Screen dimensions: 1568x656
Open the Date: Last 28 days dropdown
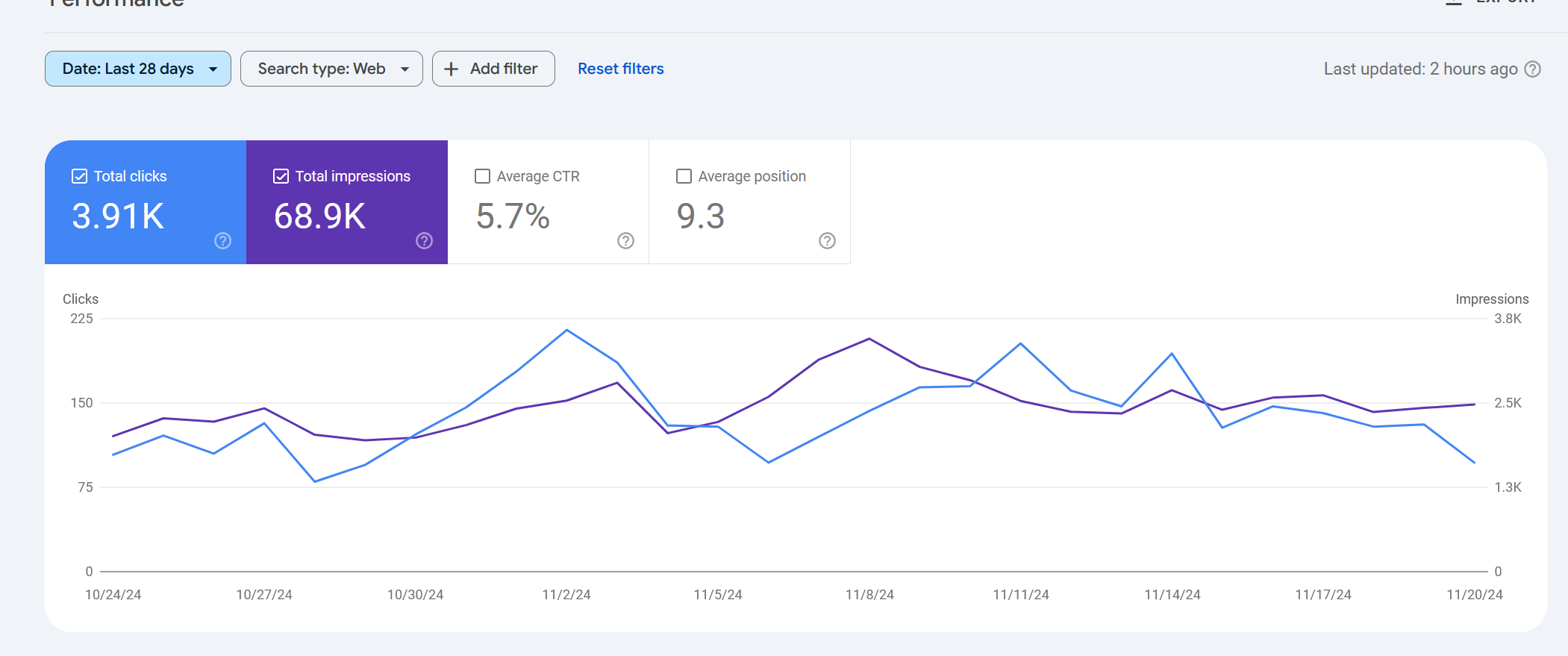(x=138, y=69)
